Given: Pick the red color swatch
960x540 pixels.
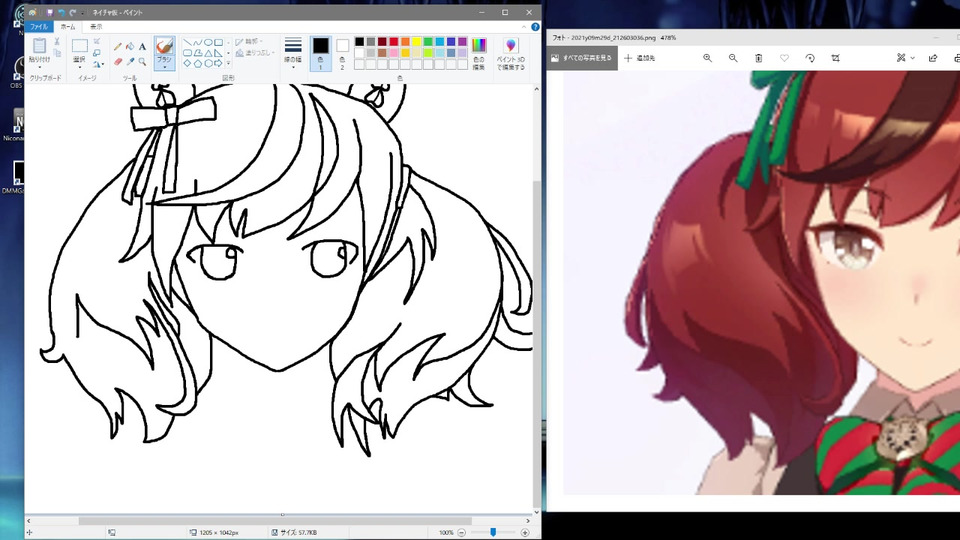Looking at the screenshot, I should [394, 42].
